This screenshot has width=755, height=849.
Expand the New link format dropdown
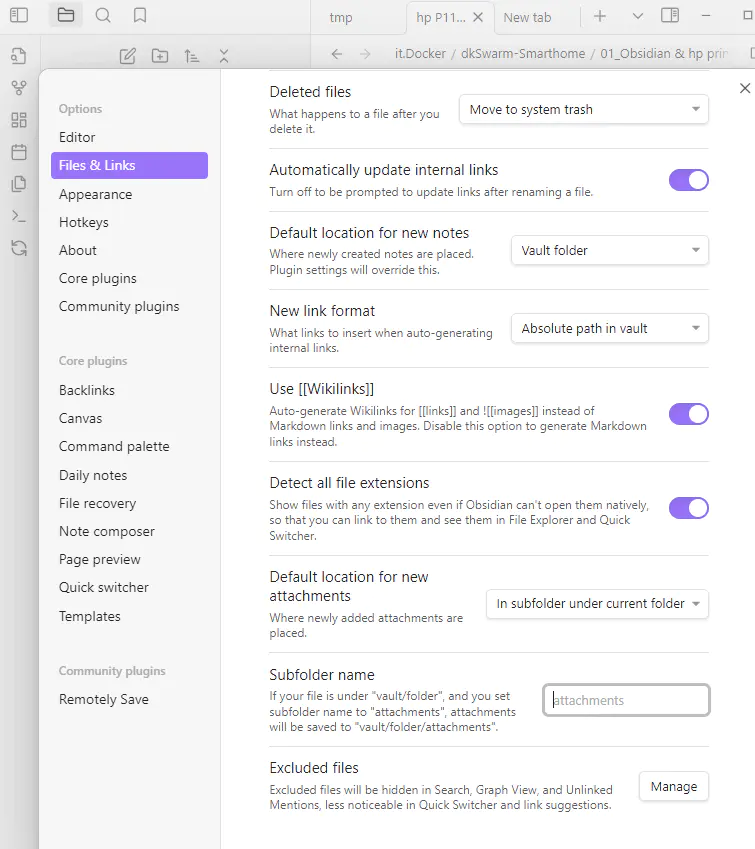click(x=609, y=328)
